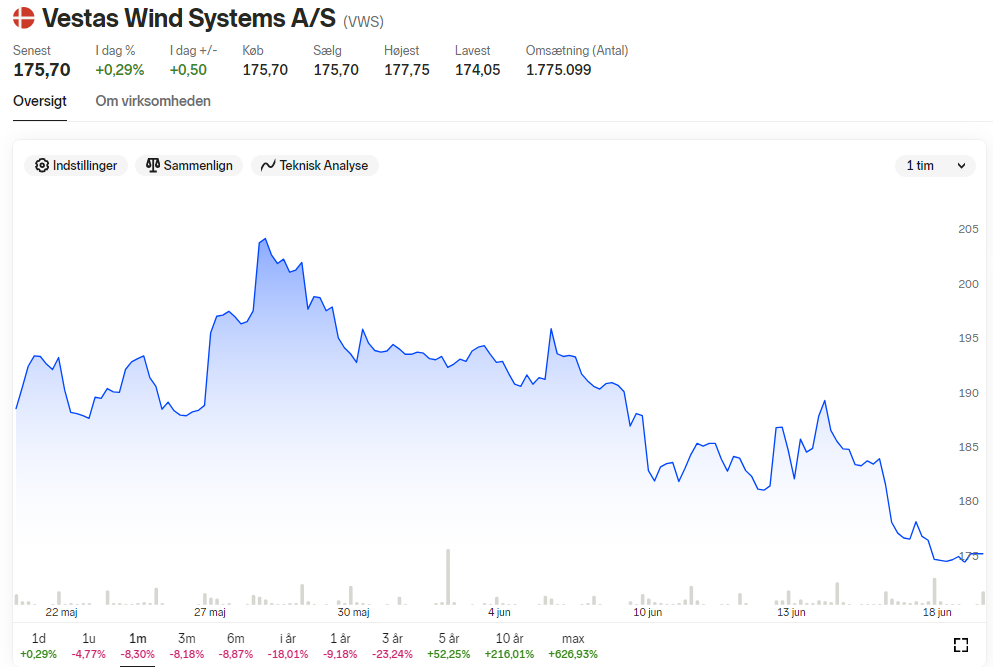Click the Vestas Wind Systems A/S title
993x667 pixels.
(189, 18)
